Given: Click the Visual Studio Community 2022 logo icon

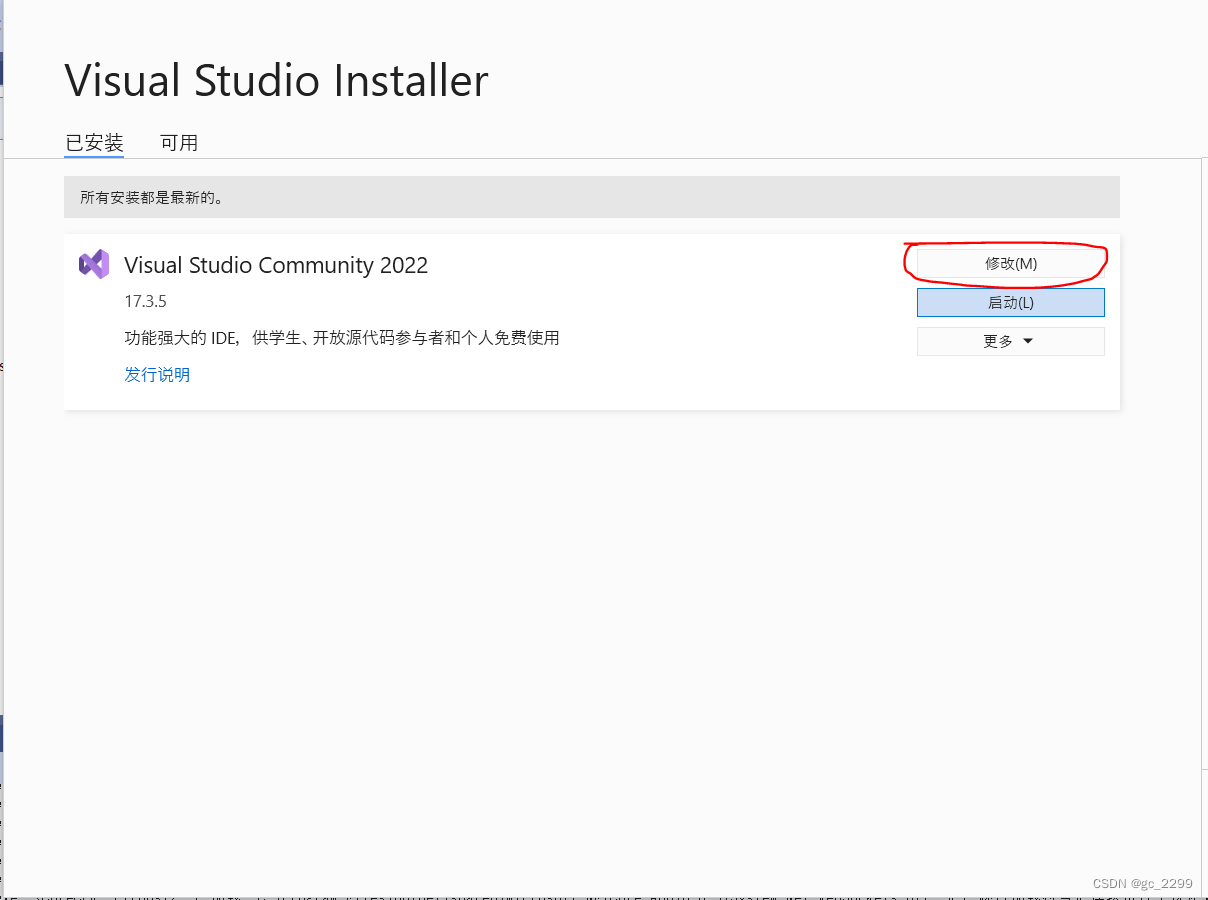Looking at the screenshot, I should click(94, 264).
